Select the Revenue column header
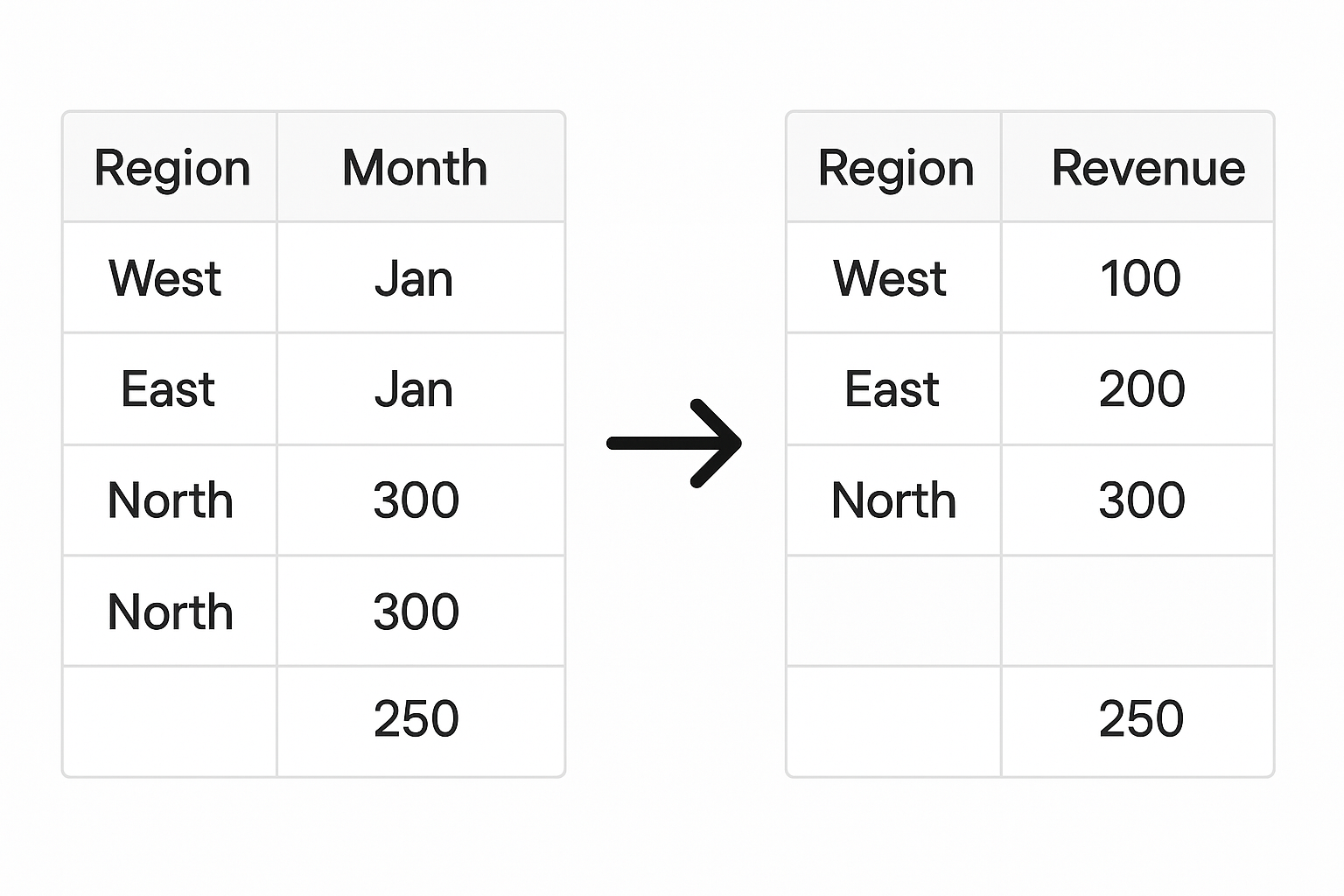 (x=1148, y=168)
